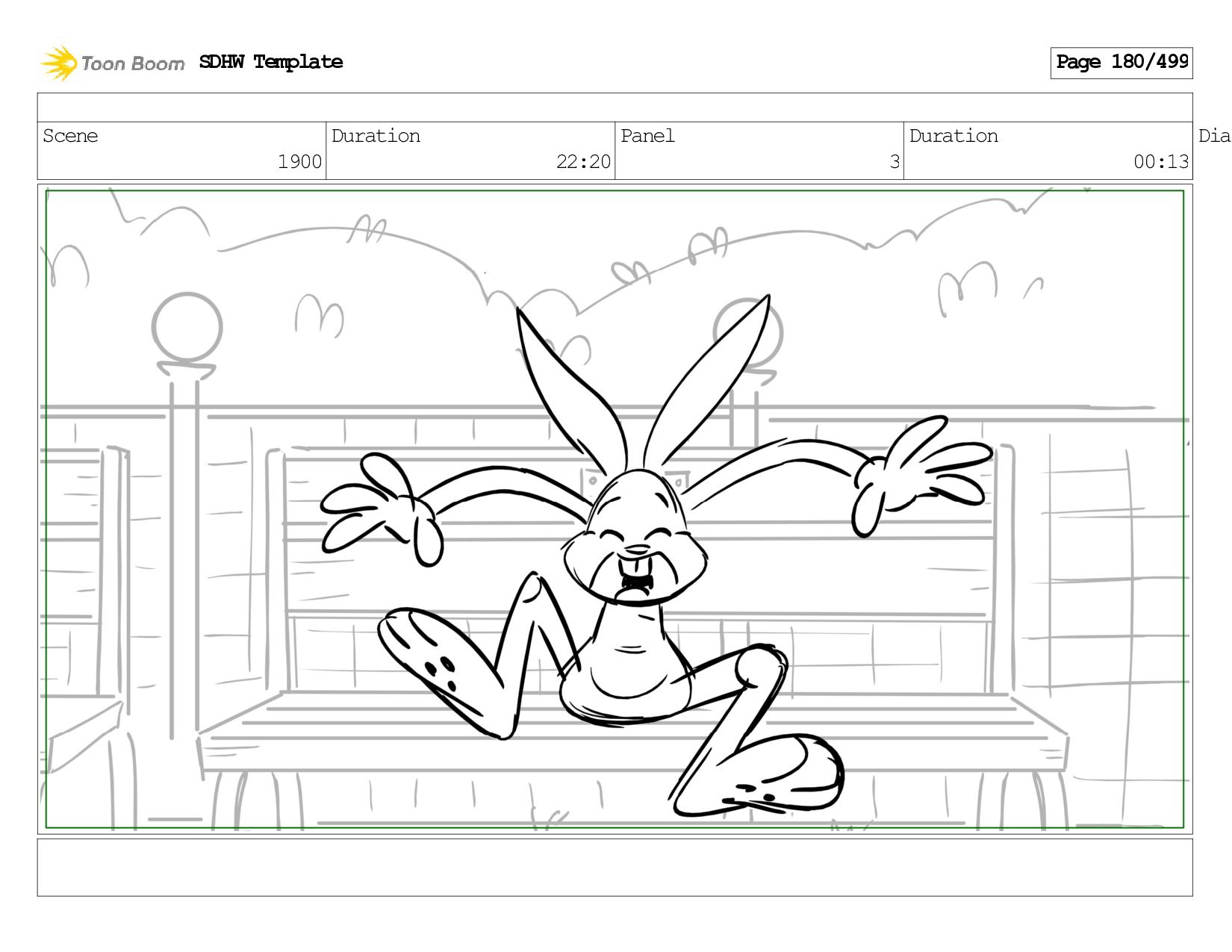Click the scene duration value '22:20'

click(583, 162)
